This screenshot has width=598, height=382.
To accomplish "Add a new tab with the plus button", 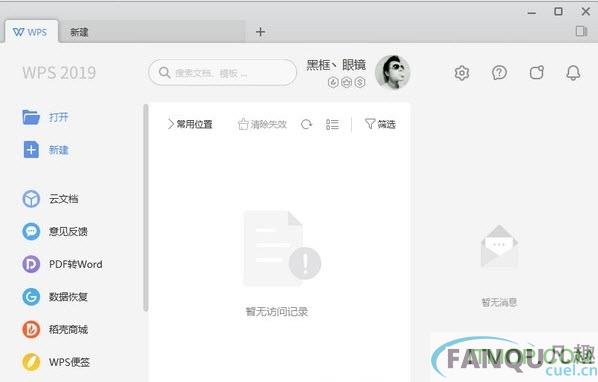I will (260, 32).
